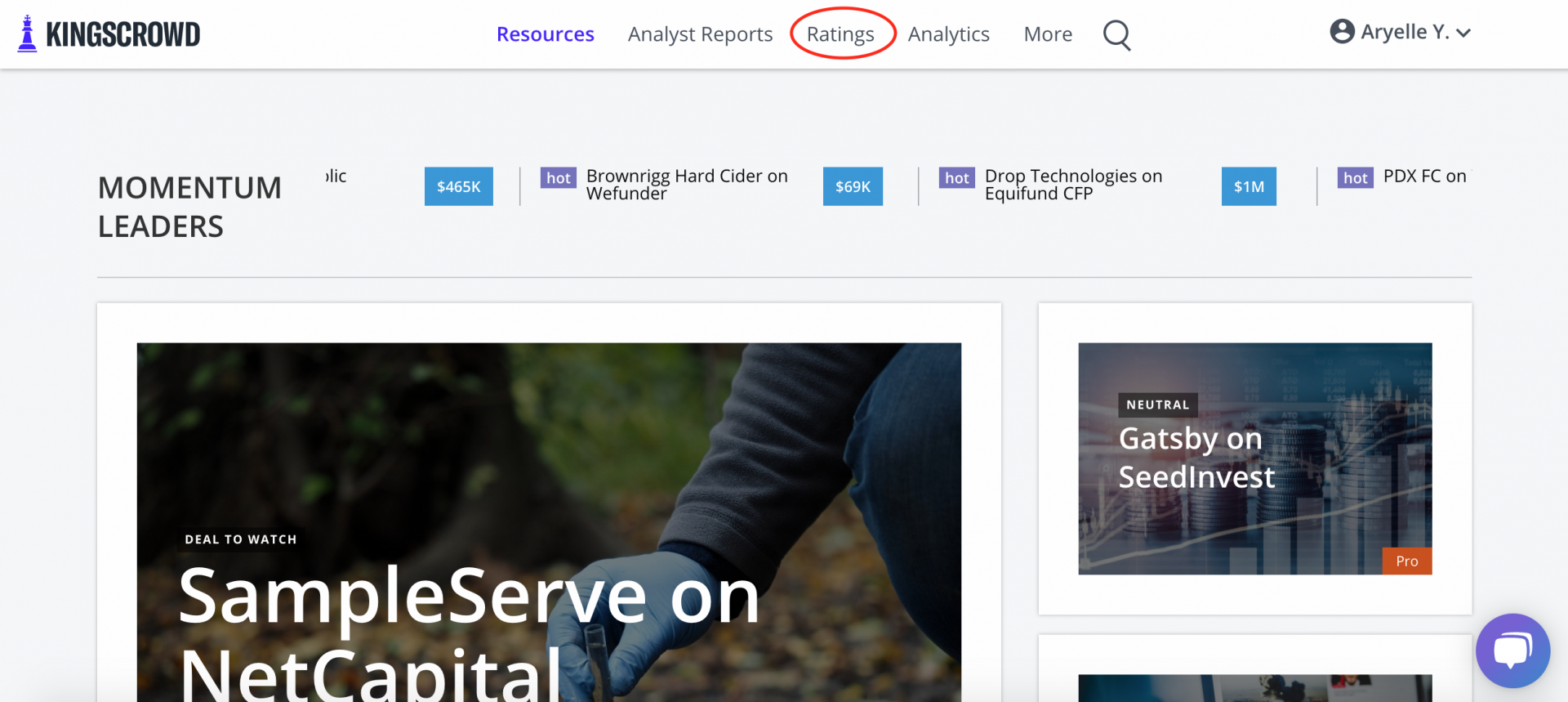Click the MOMENTUM LEADERS heading
The width and height of the screenshot is (1568, 702).
tap(189, 207)
